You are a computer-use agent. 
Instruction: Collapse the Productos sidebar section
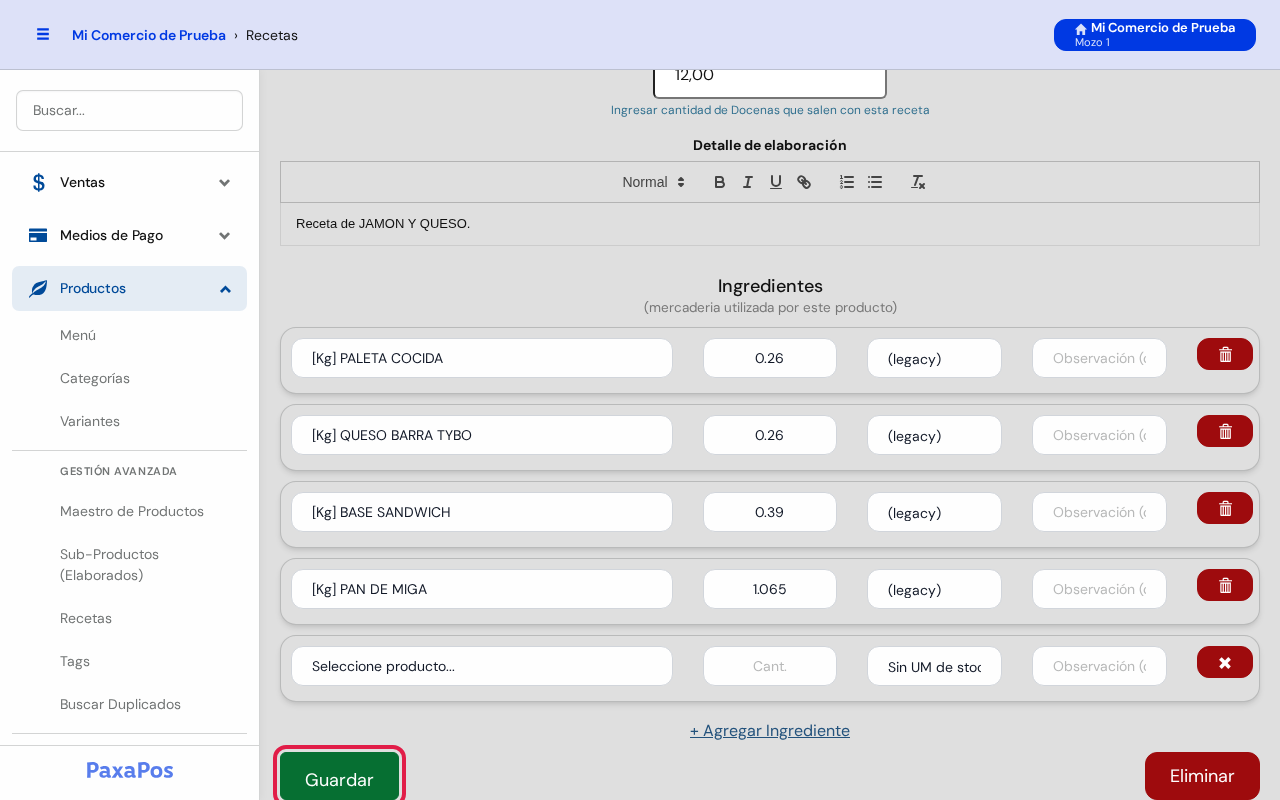129,288
